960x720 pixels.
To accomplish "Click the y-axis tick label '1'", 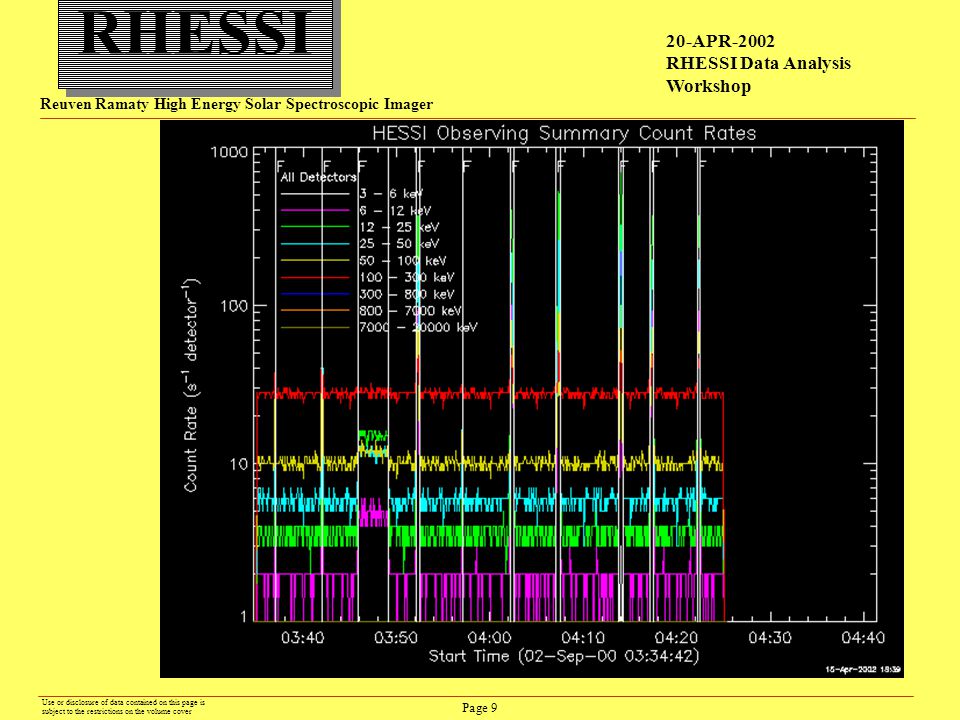I will point(244,617).
